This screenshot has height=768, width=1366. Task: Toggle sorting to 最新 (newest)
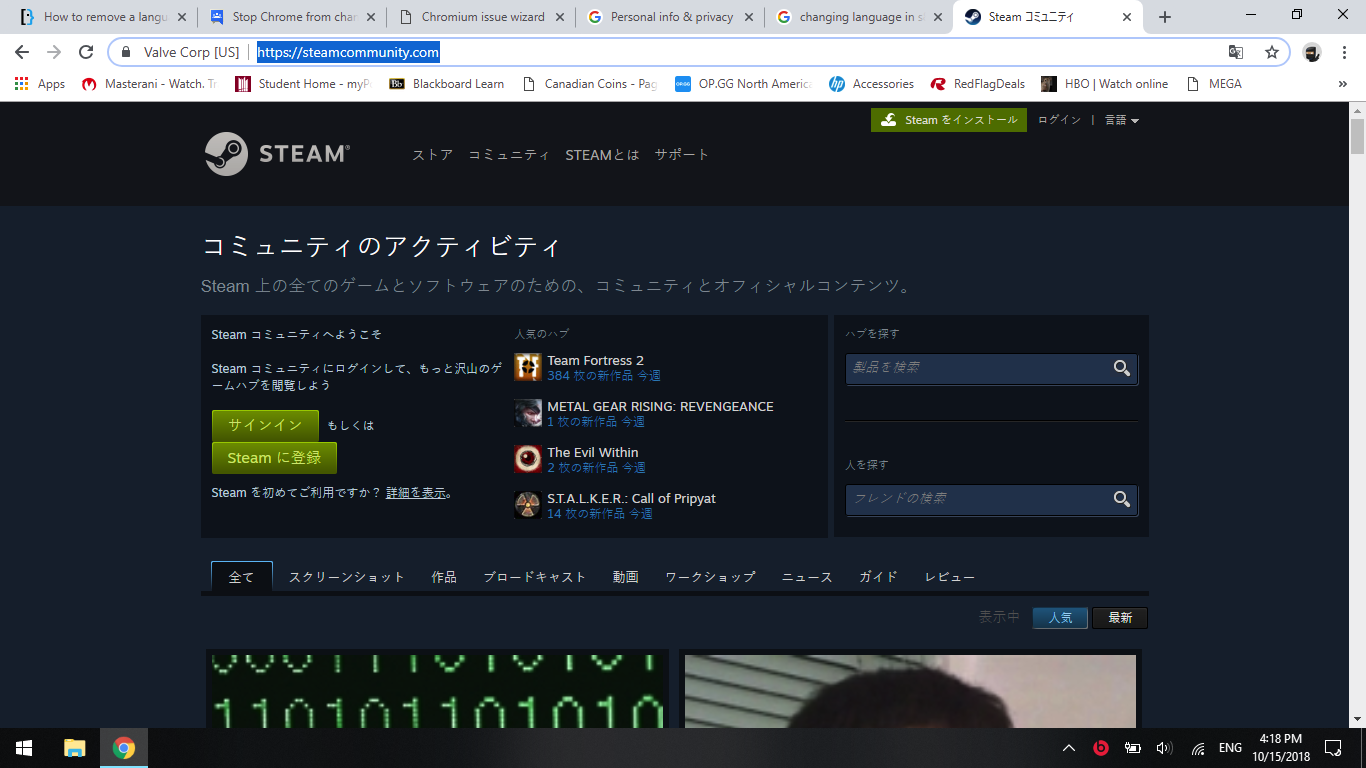click(x=1119, y=618)
